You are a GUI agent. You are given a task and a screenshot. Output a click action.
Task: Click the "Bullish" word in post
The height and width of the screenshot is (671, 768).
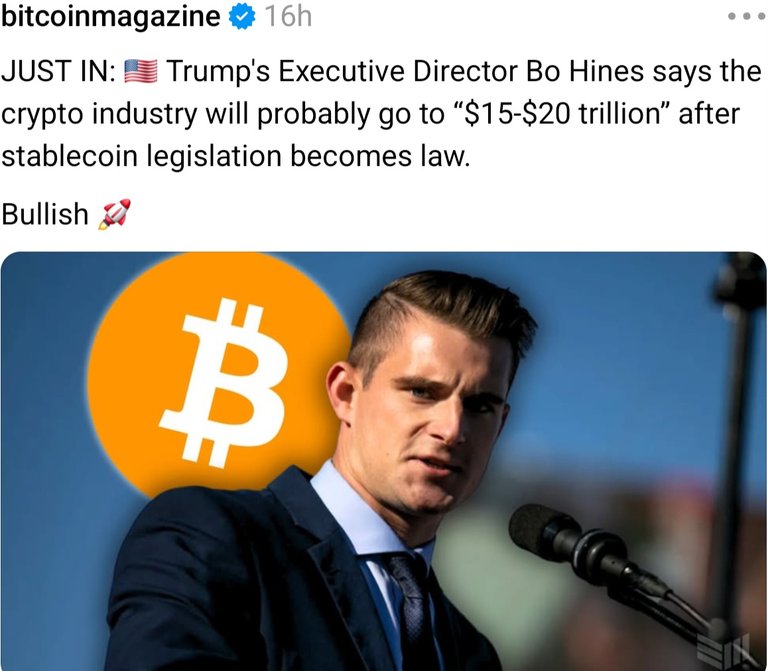click(45, 214)
